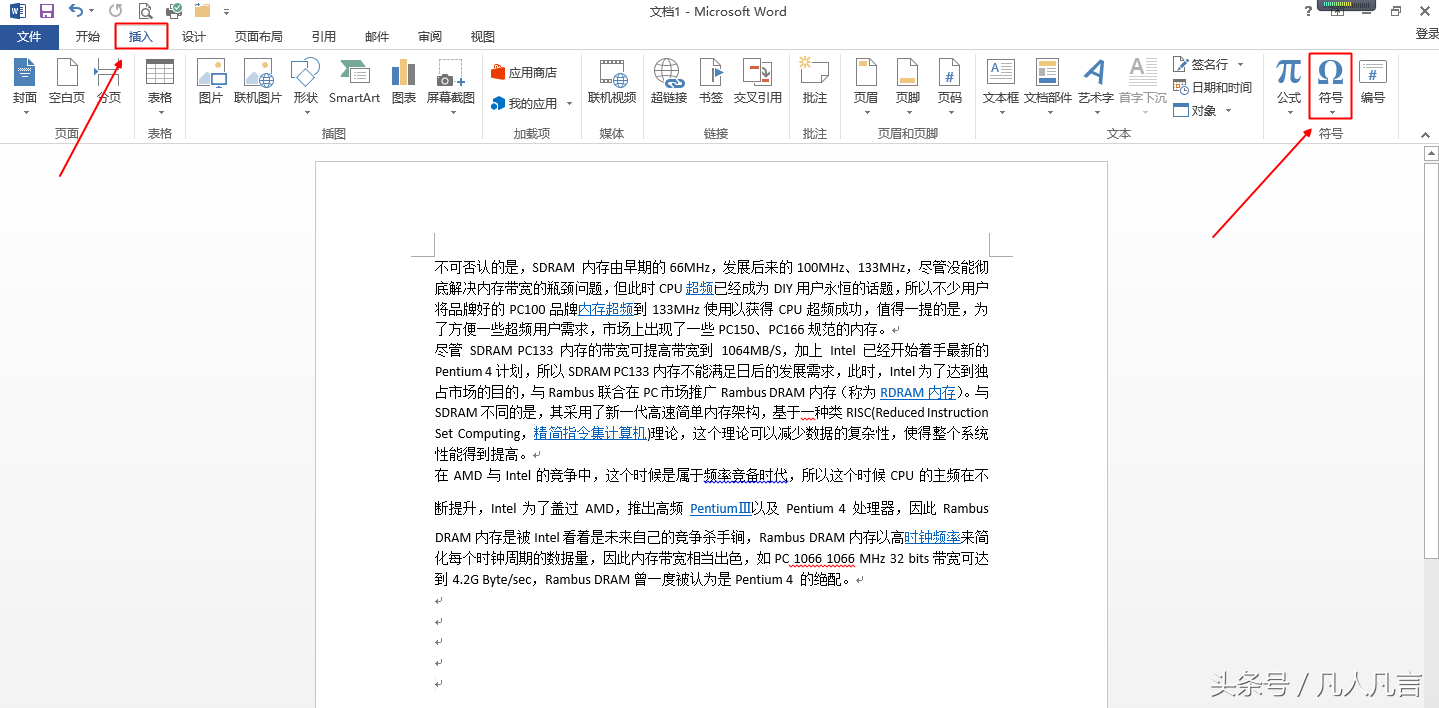Image resolution: width=1439 pixels, height=708 pixels.
Task: Insert a bookmark with 书签
Action: [711, 81]
